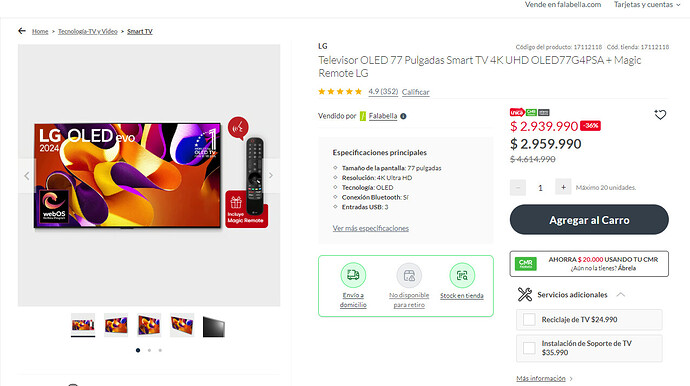Click the No disponible para retiro icon

(x=409, y=275)
